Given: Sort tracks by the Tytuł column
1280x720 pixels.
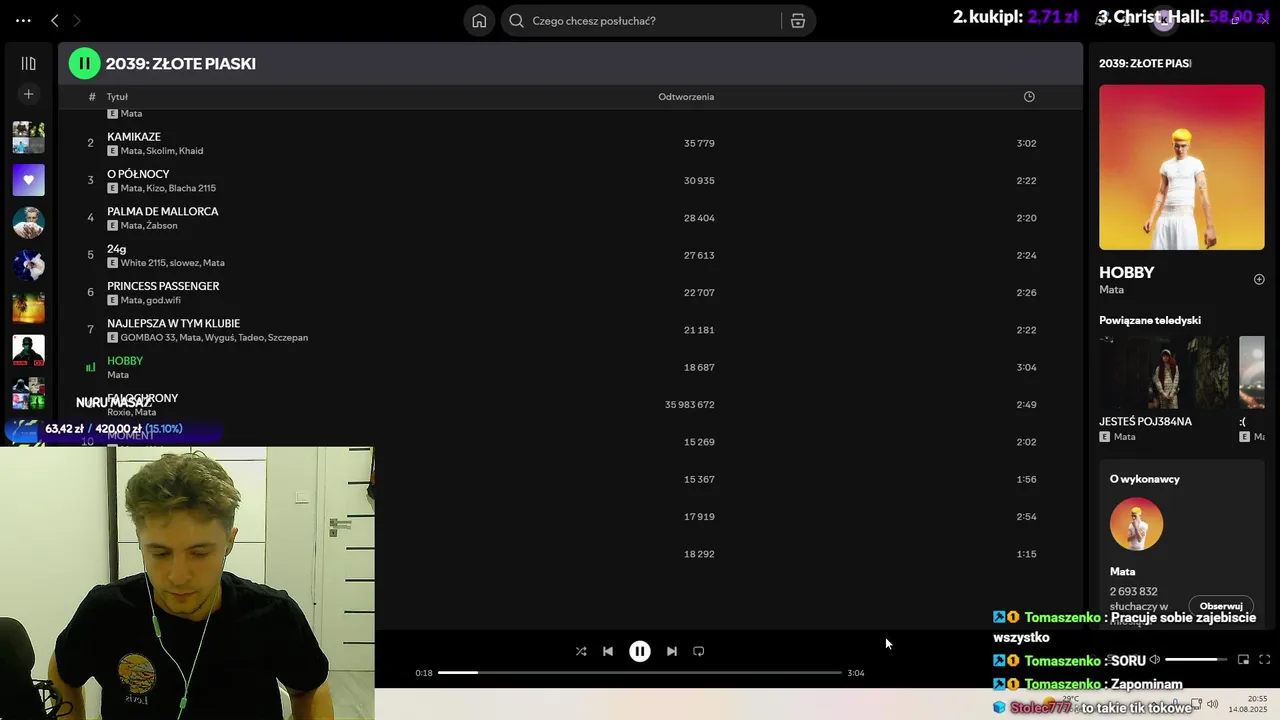Looking at the screenshot, I should click(x=117, y=97).
